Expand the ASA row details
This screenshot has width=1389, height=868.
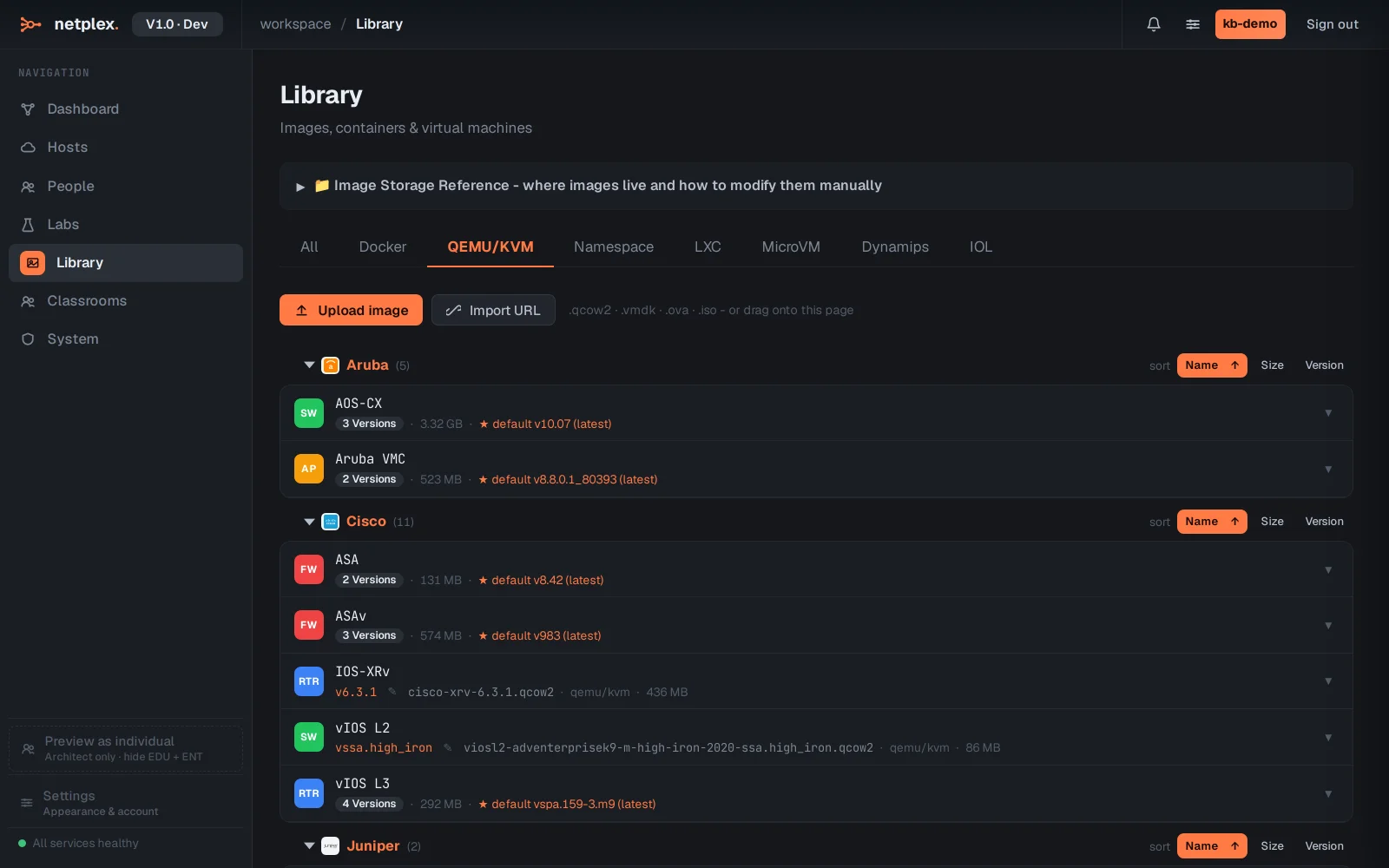(x=1328, y=570)
